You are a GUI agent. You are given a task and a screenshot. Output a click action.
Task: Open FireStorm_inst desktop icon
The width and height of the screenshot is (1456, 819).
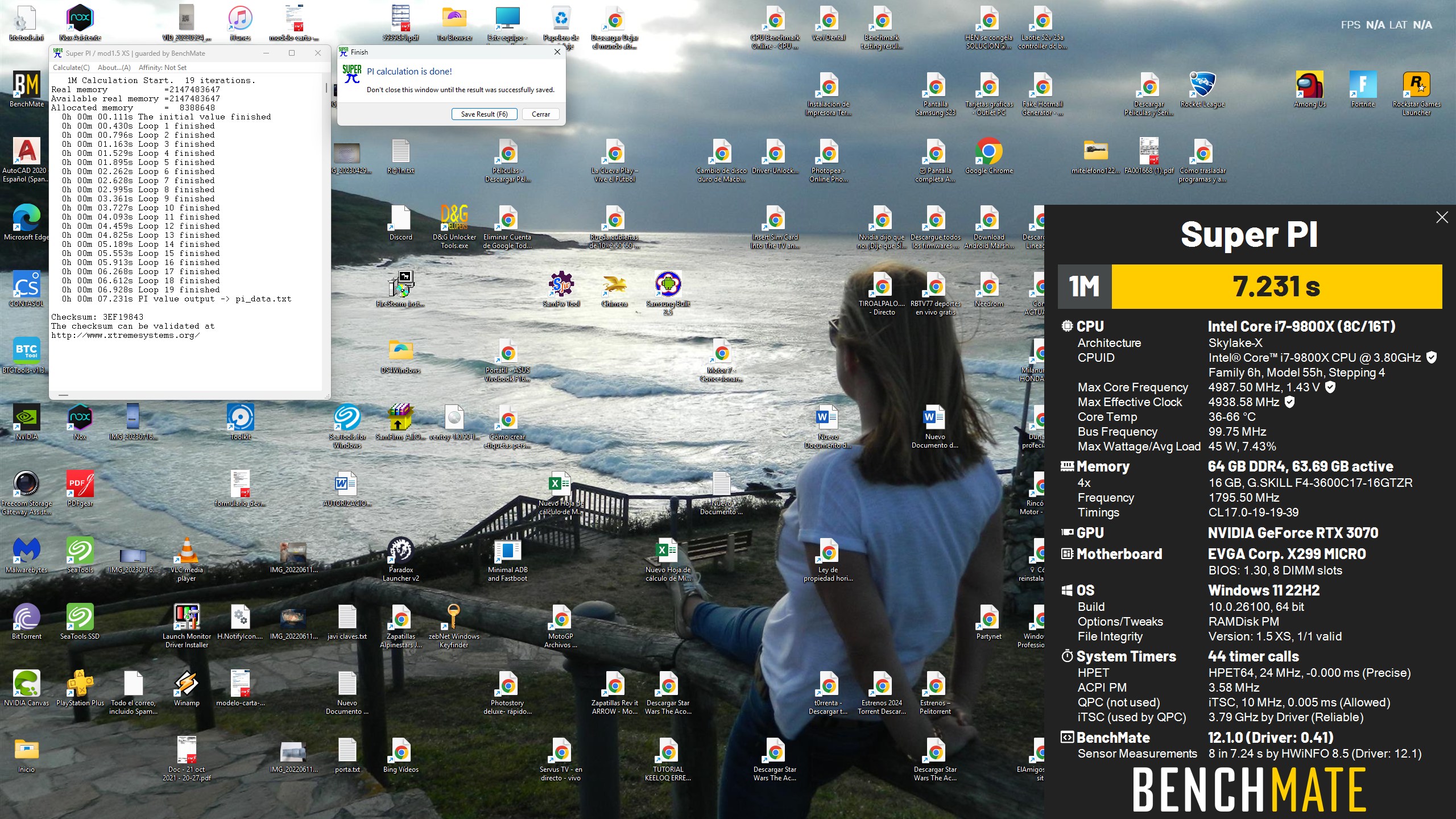(x=401, y=289)
